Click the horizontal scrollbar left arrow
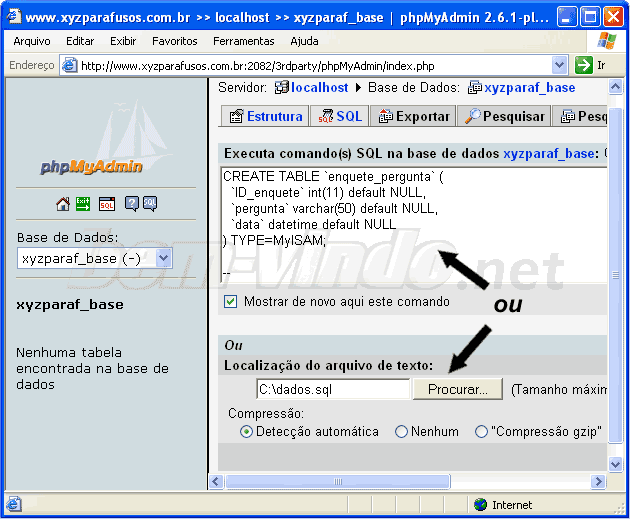This screenshot has height=519, width=630. coord(216,481)
